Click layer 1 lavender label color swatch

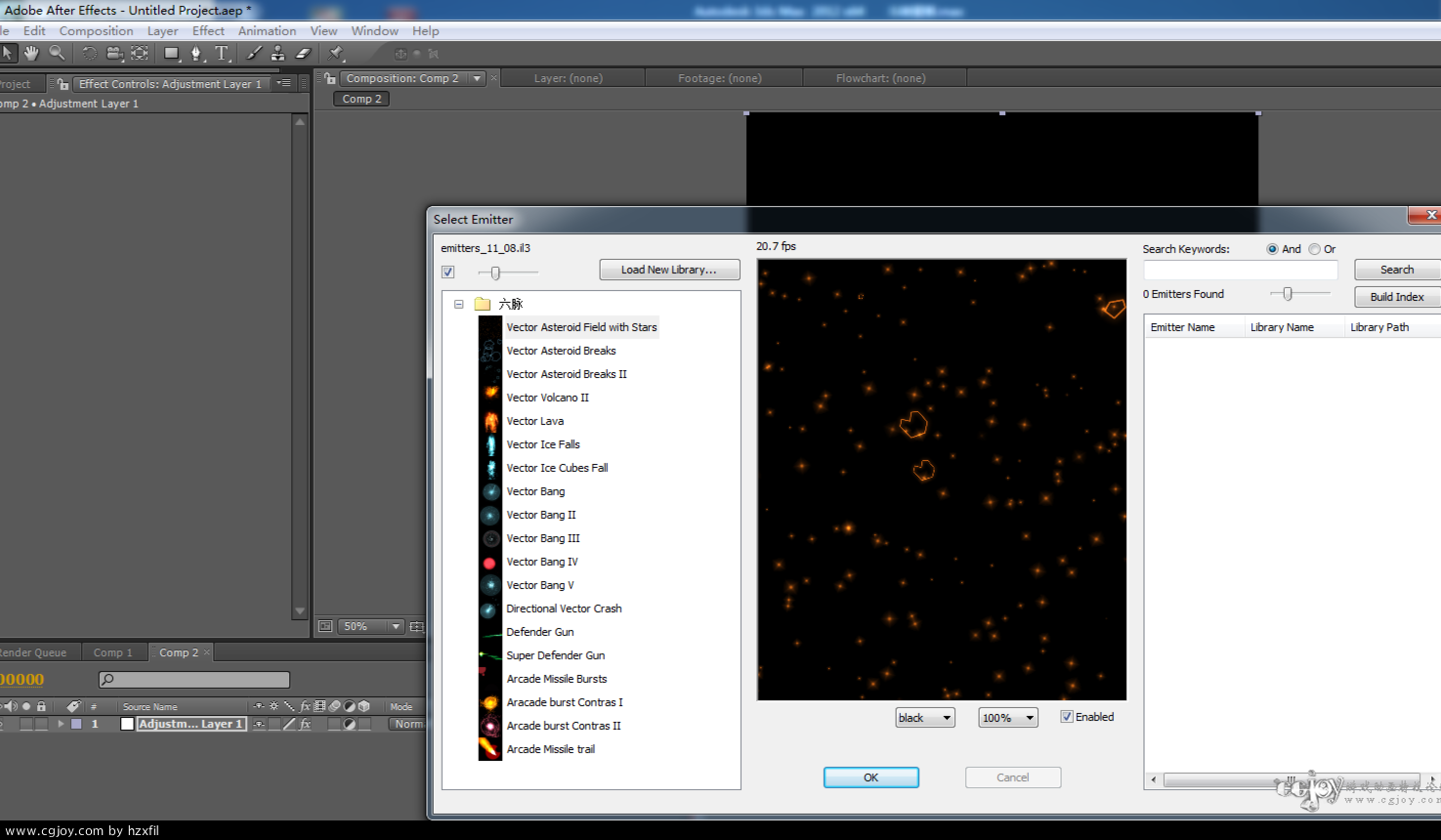(76, 724)
